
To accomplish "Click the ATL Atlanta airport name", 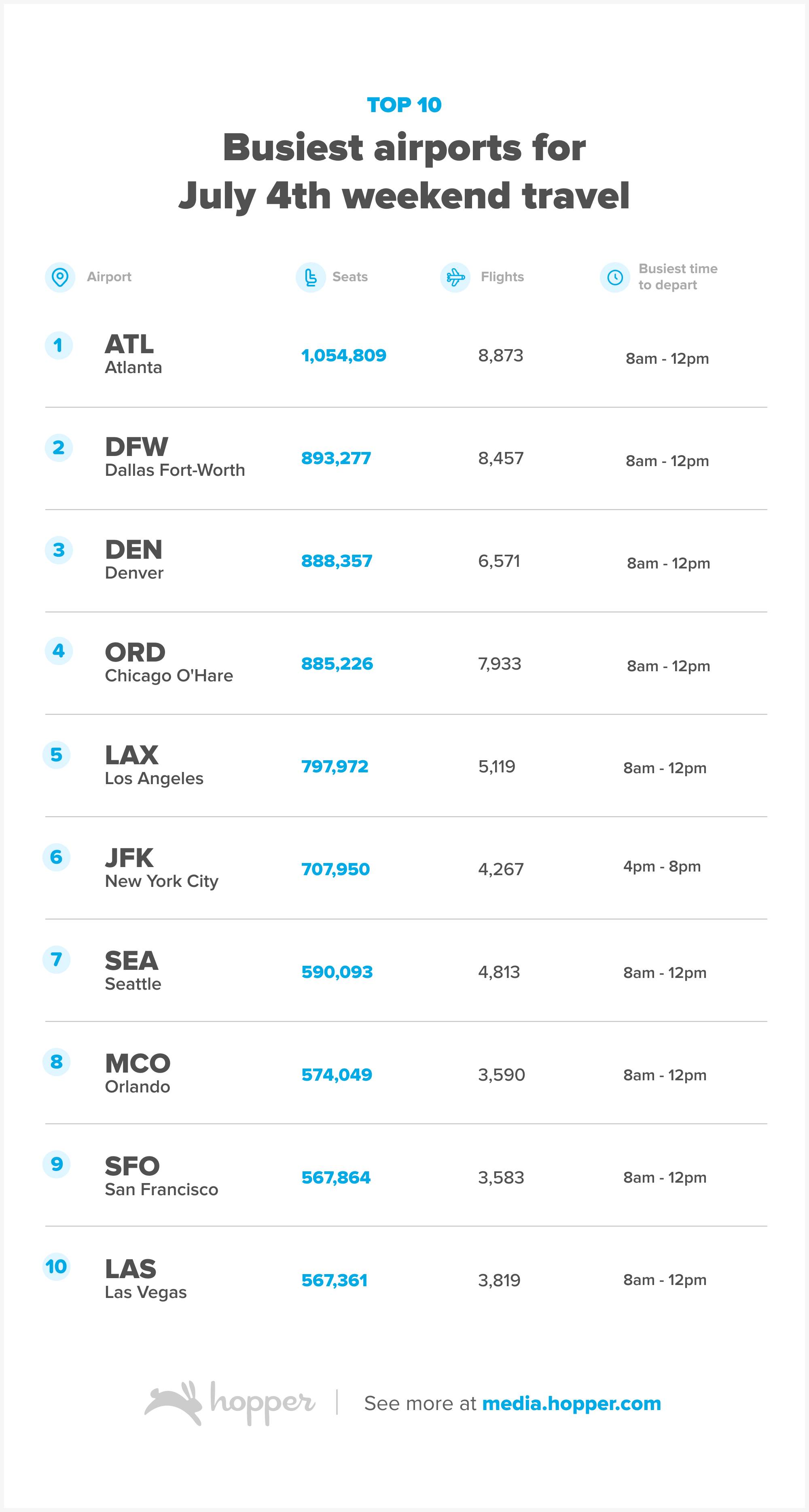I will coord(133,354).
